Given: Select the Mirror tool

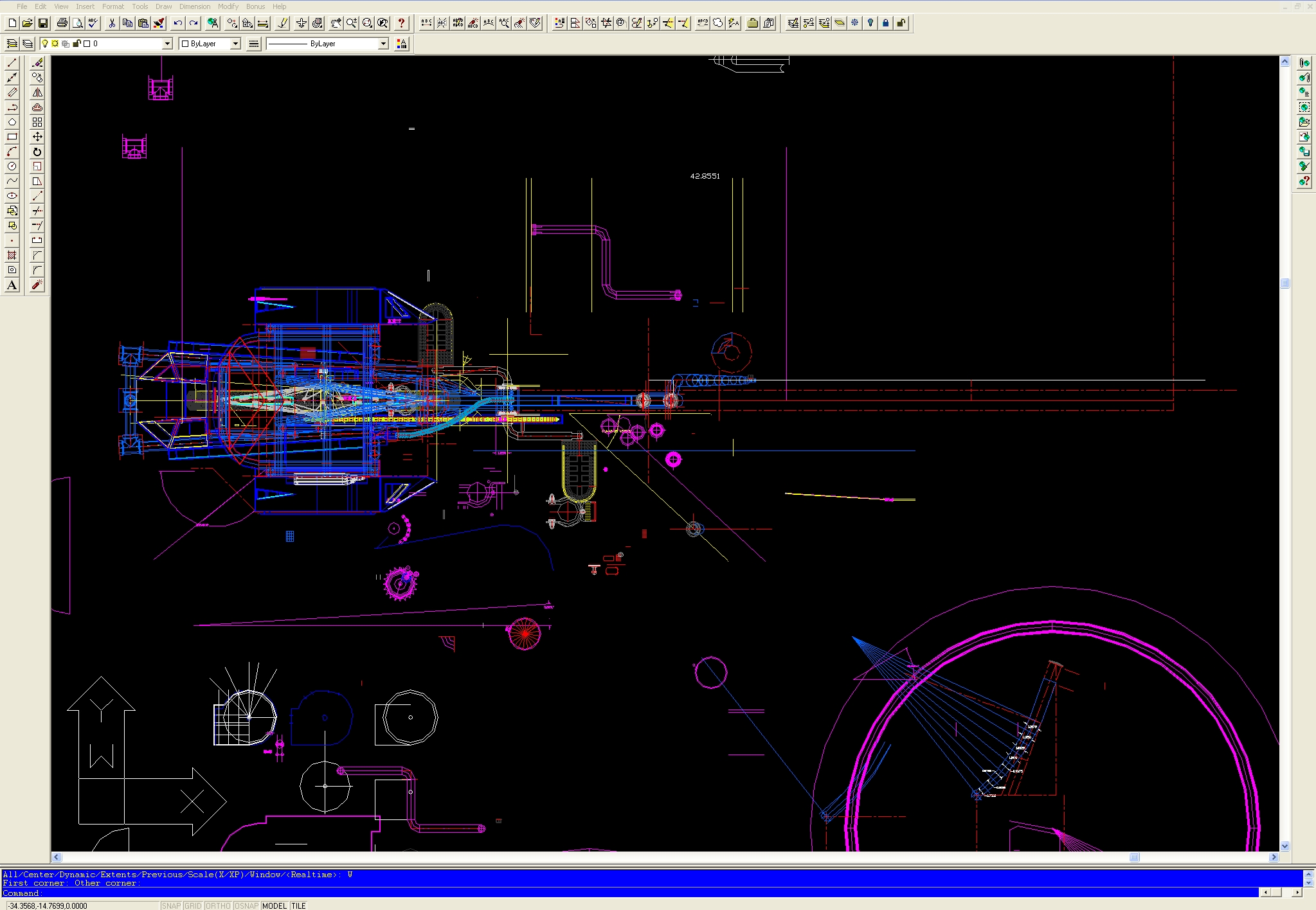Looking at the screenshot, I should click(37, 92).
